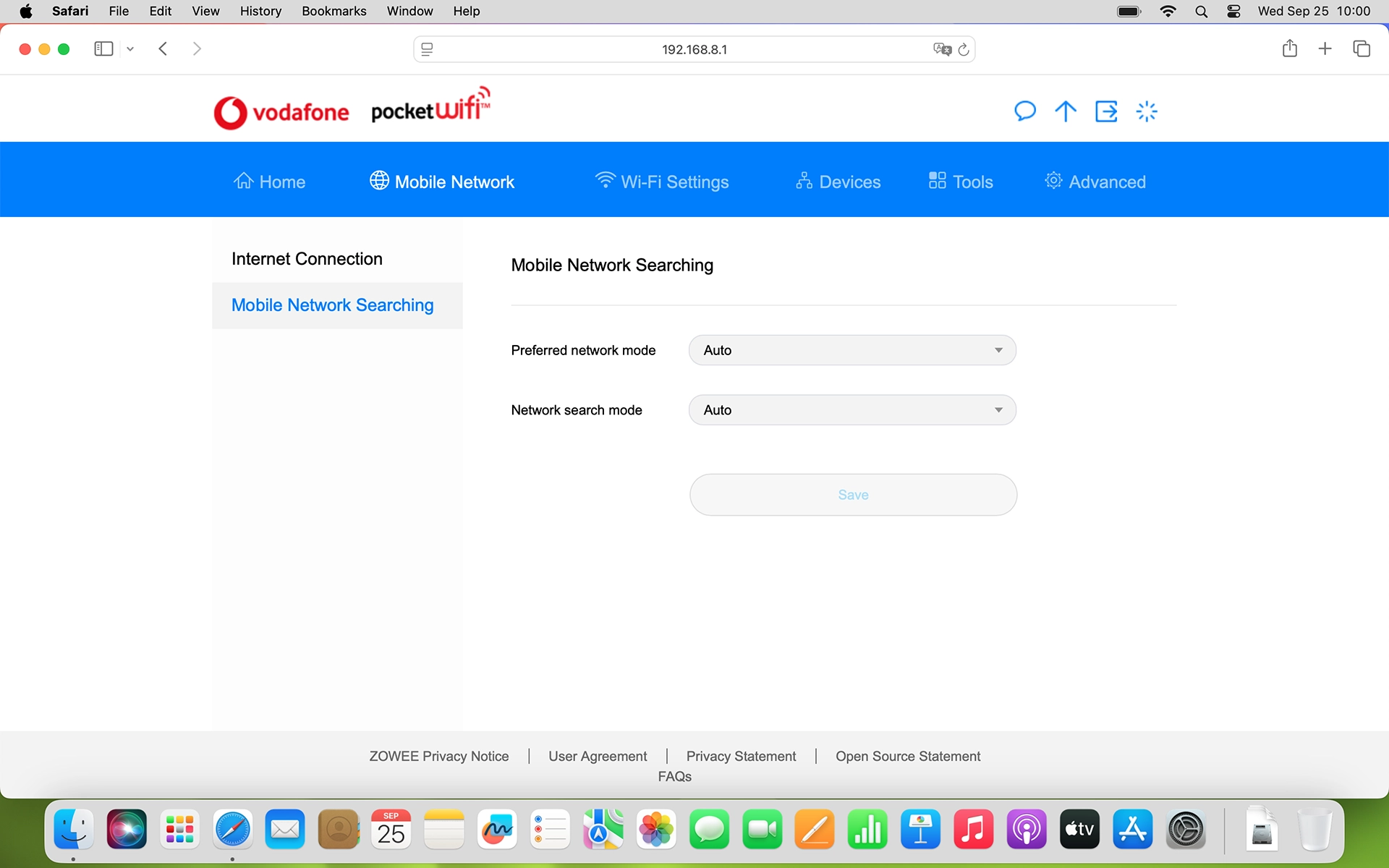This screenshot has height=868, width=1389.
Task: Open the History menu in the menu bar
Action: pyautogui.click(x=260, y=11)
